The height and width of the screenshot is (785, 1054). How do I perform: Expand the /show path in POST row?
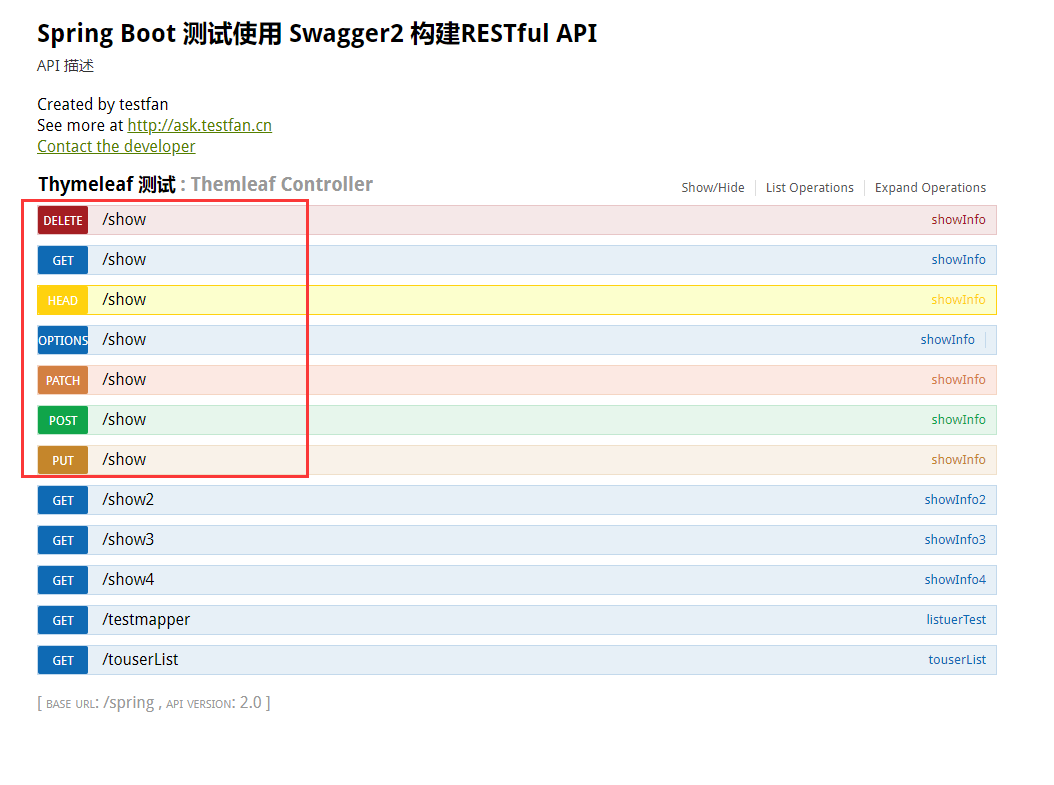click(x=124, y=419)
